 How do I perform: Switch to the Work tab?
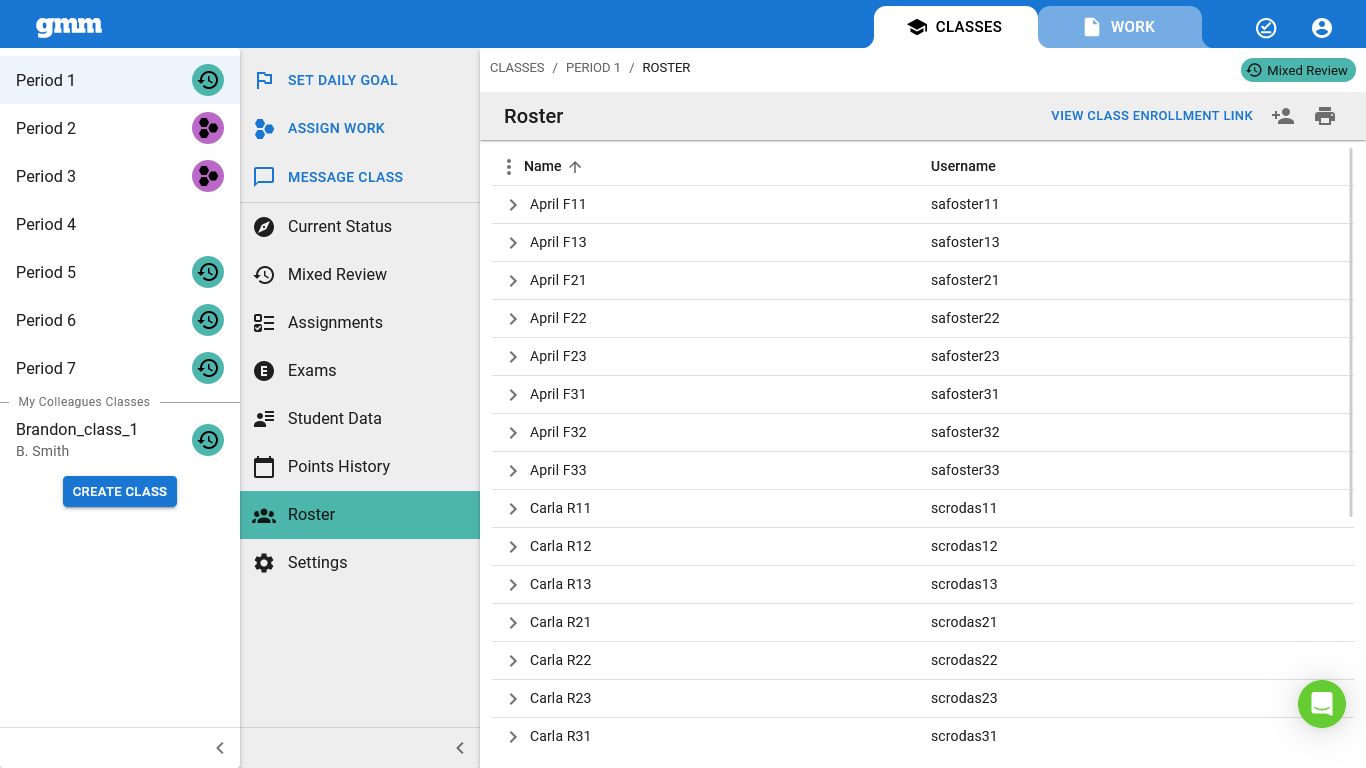[x=1119, y=27]
